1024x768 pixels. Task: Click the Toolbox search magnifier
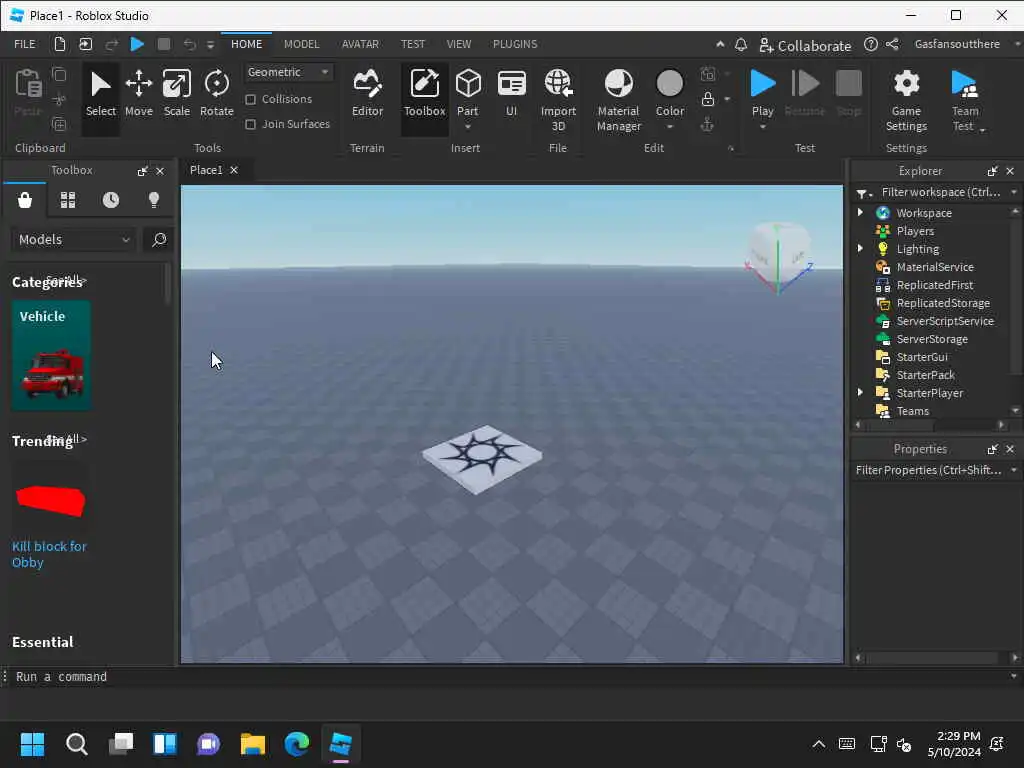click(159, 240)
